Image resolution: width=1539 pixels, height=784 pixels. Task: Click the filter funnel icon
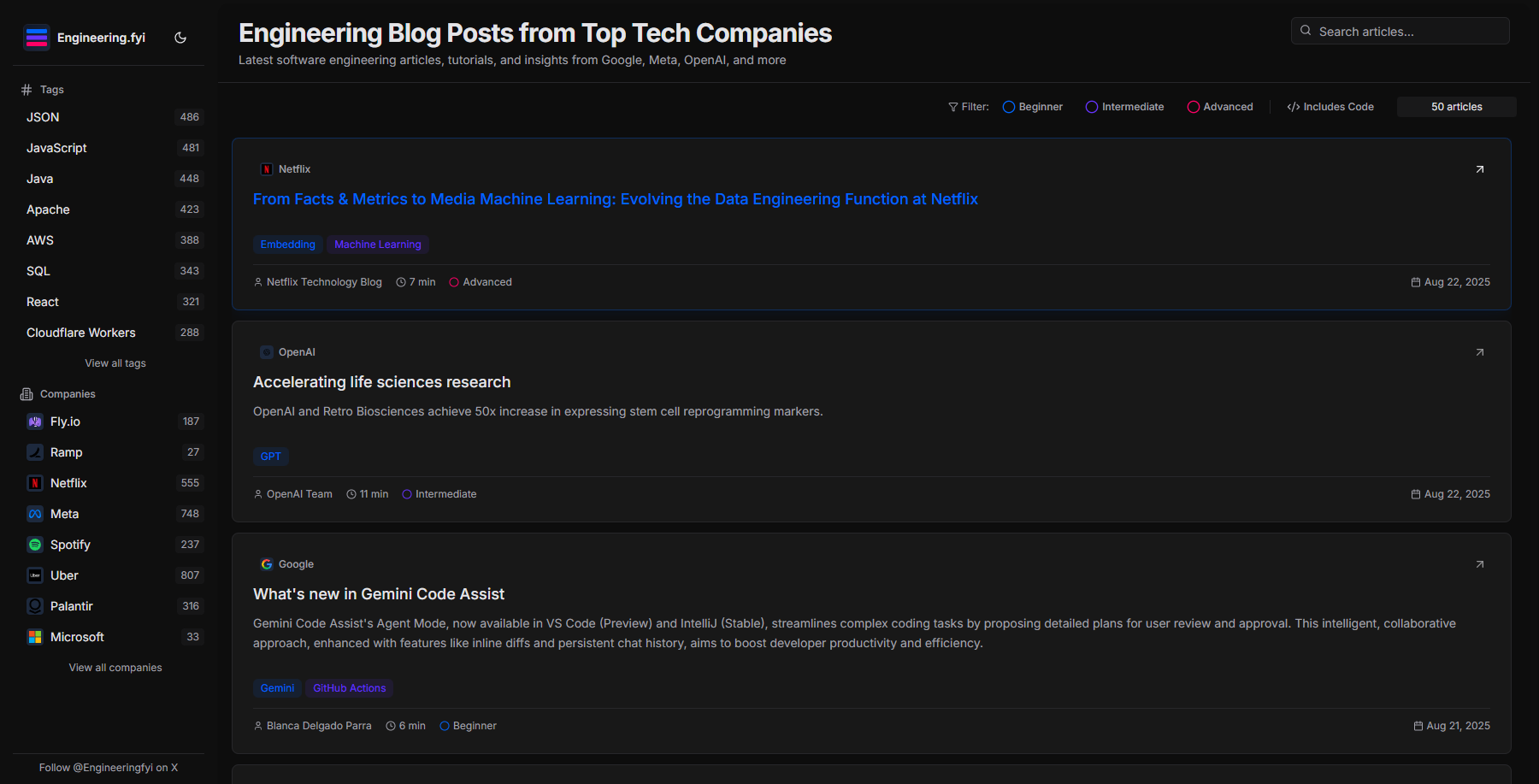pos(953,107)
